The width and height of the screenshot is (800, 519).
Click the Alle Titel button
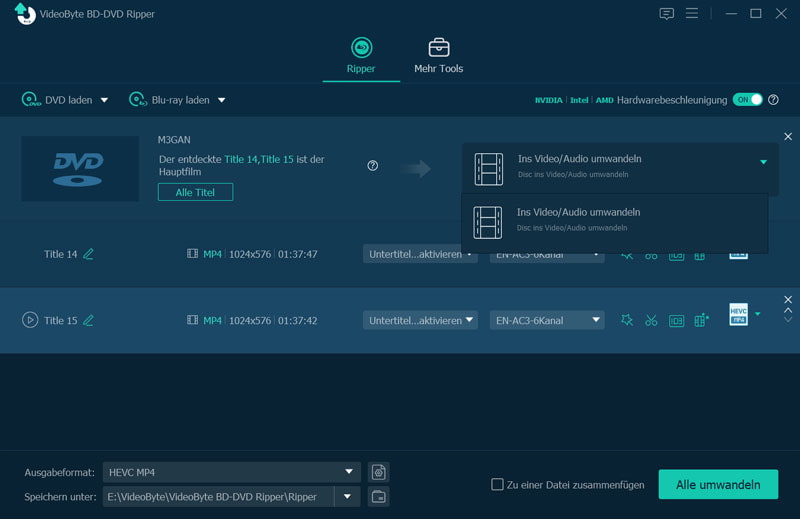(x=195, y=192)
